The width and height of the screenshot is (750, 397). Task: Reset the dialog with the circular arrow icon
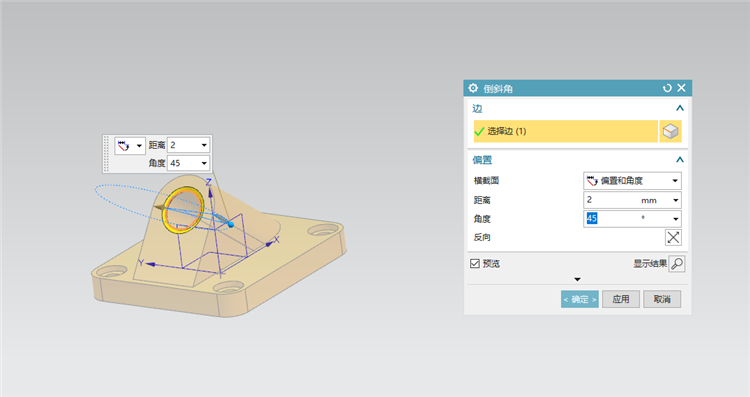coord(667,88)
